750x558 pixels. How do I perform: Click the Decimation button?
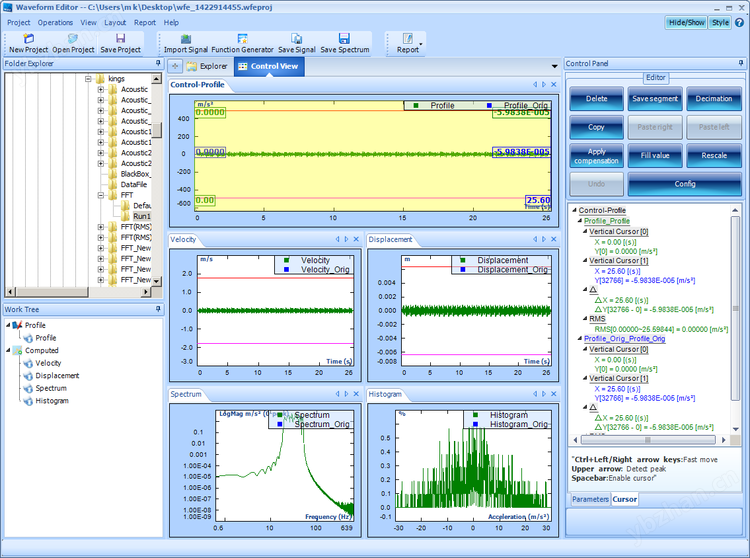pyautogui.click(x=714, y=98)
